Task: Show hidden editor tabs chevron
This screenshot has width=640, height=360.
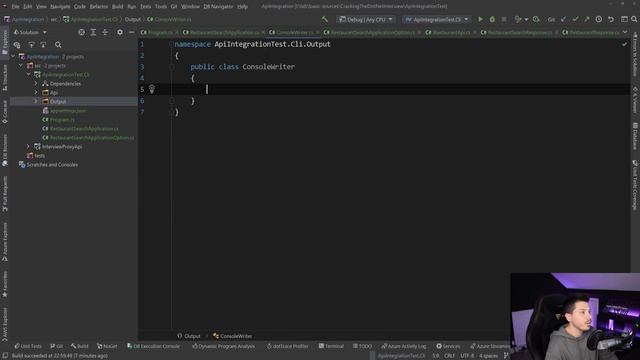Action: [625, 32]
